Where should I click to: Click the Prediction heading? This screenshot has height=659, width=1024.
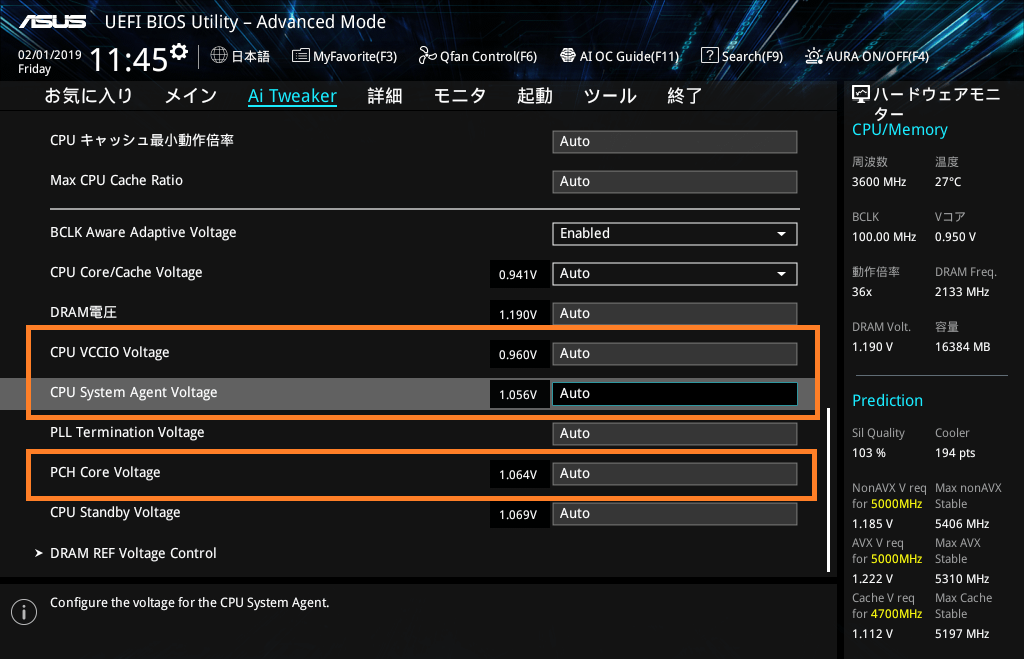coord(888,400)
